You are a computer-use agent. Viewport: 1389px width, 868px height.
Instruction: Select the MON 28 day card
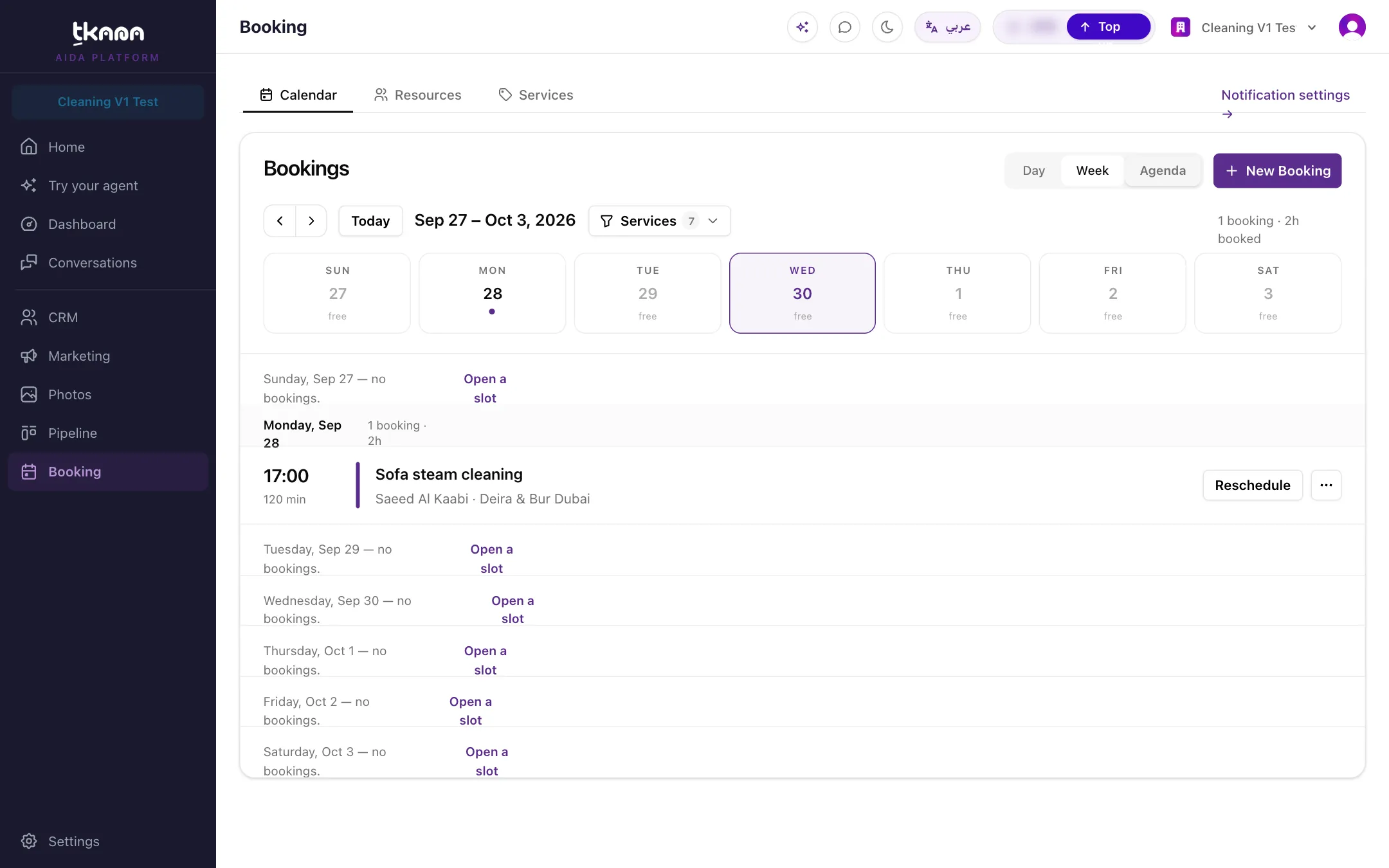[x=492, y=293]
